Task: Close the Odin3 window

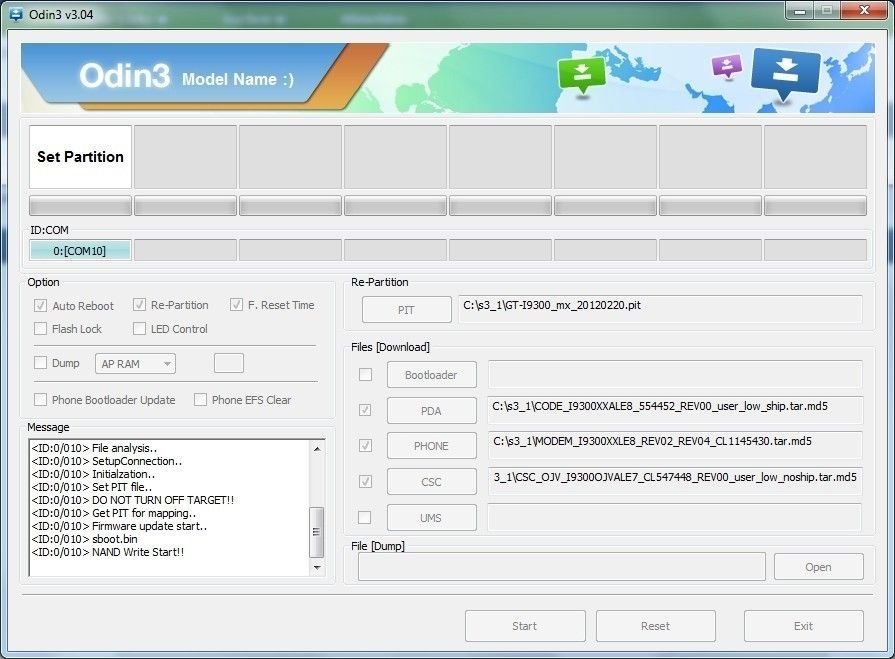Action: coord(864,11)
